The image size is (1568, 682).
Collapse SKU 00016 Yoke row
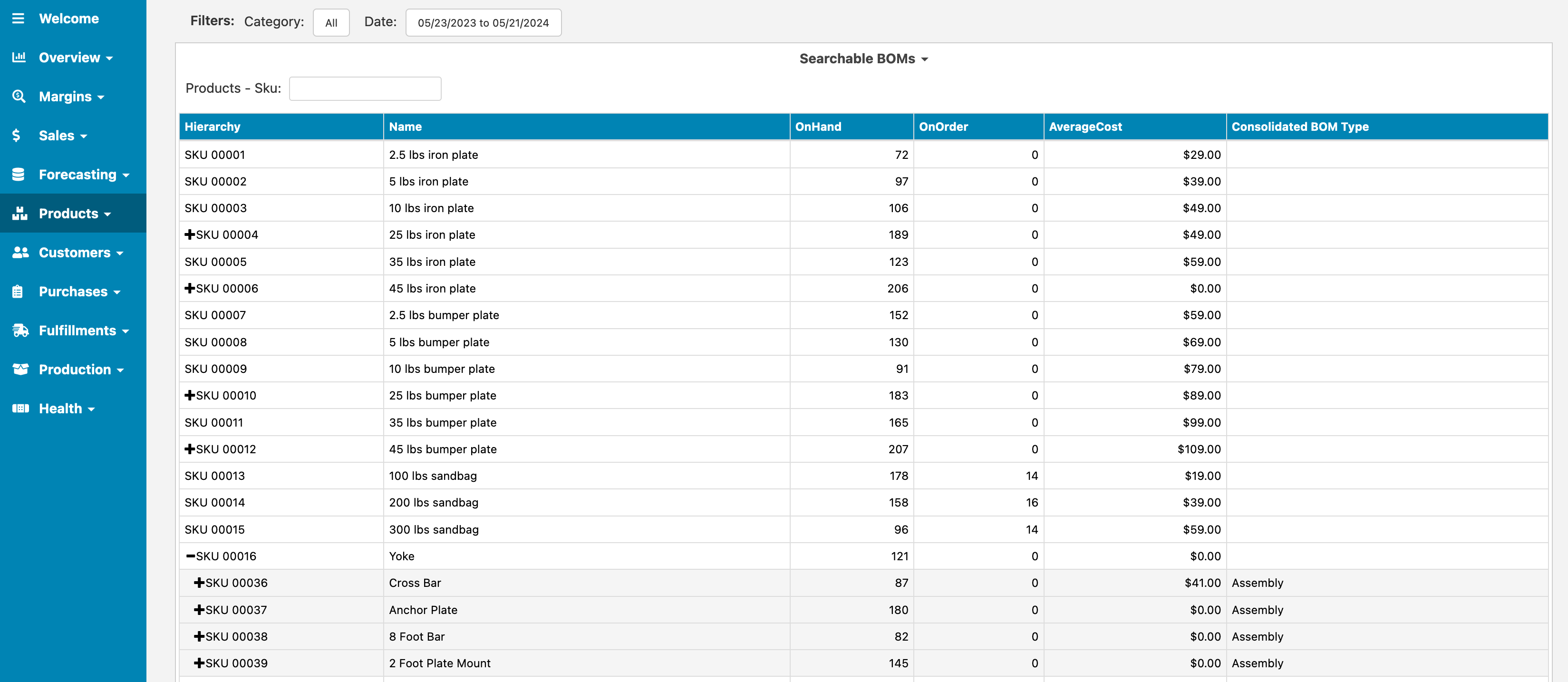(191, 556)
